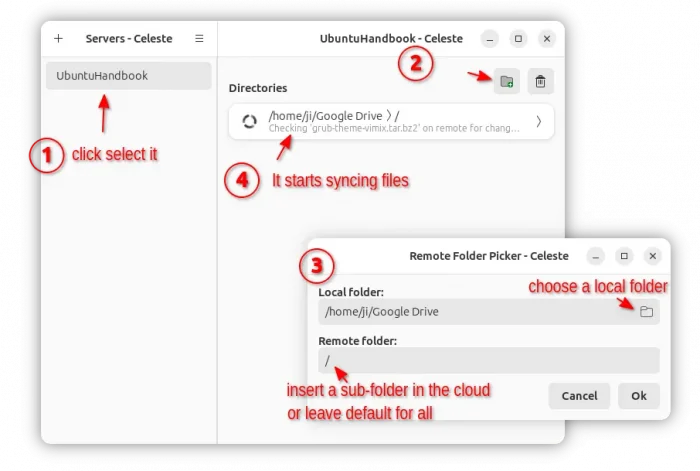Click the plus icon to add a server
This screenshot has width=700, height=471.
click(x=58, y=39)
